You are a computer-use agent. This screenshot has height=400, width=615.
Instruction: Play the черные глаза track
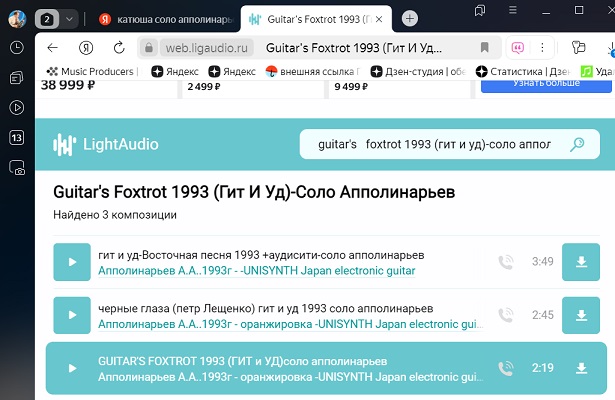[x=72, y=315]
